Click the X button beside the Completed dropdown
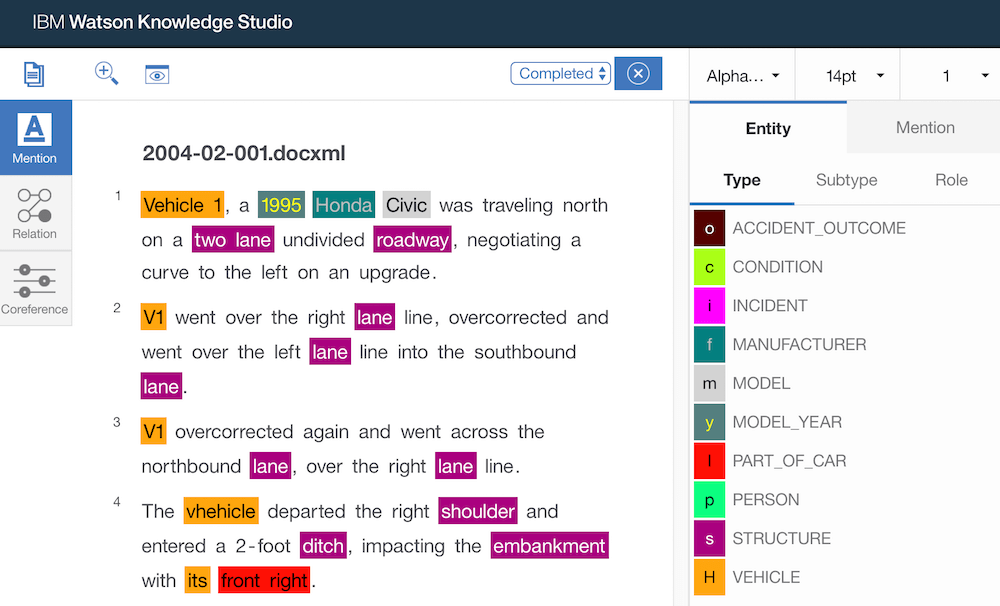This screenshot has width=1000, height=606. pyautogui.click(x=638, y=73)
